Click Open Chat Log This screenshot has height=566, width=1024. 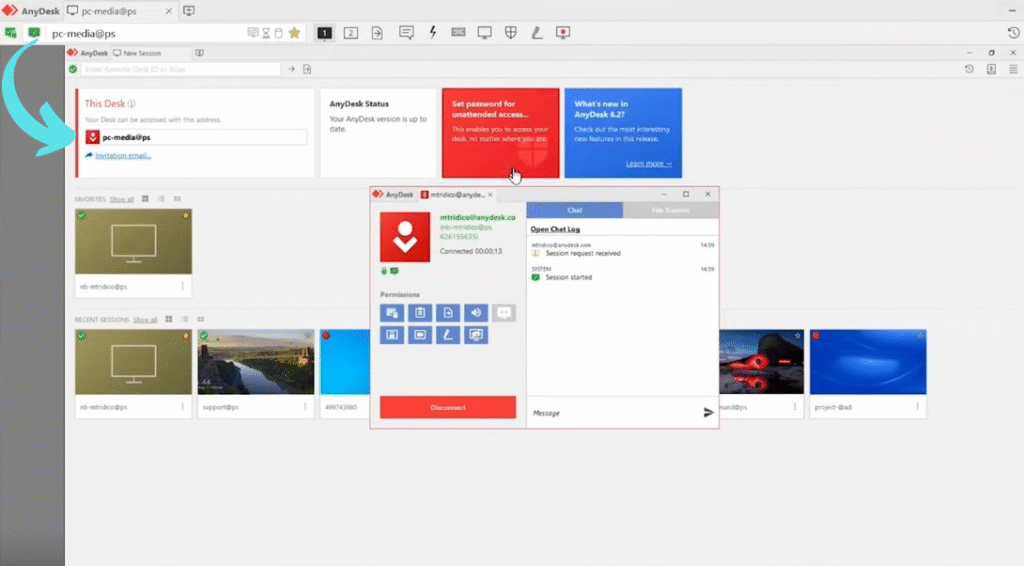point(555,229)
